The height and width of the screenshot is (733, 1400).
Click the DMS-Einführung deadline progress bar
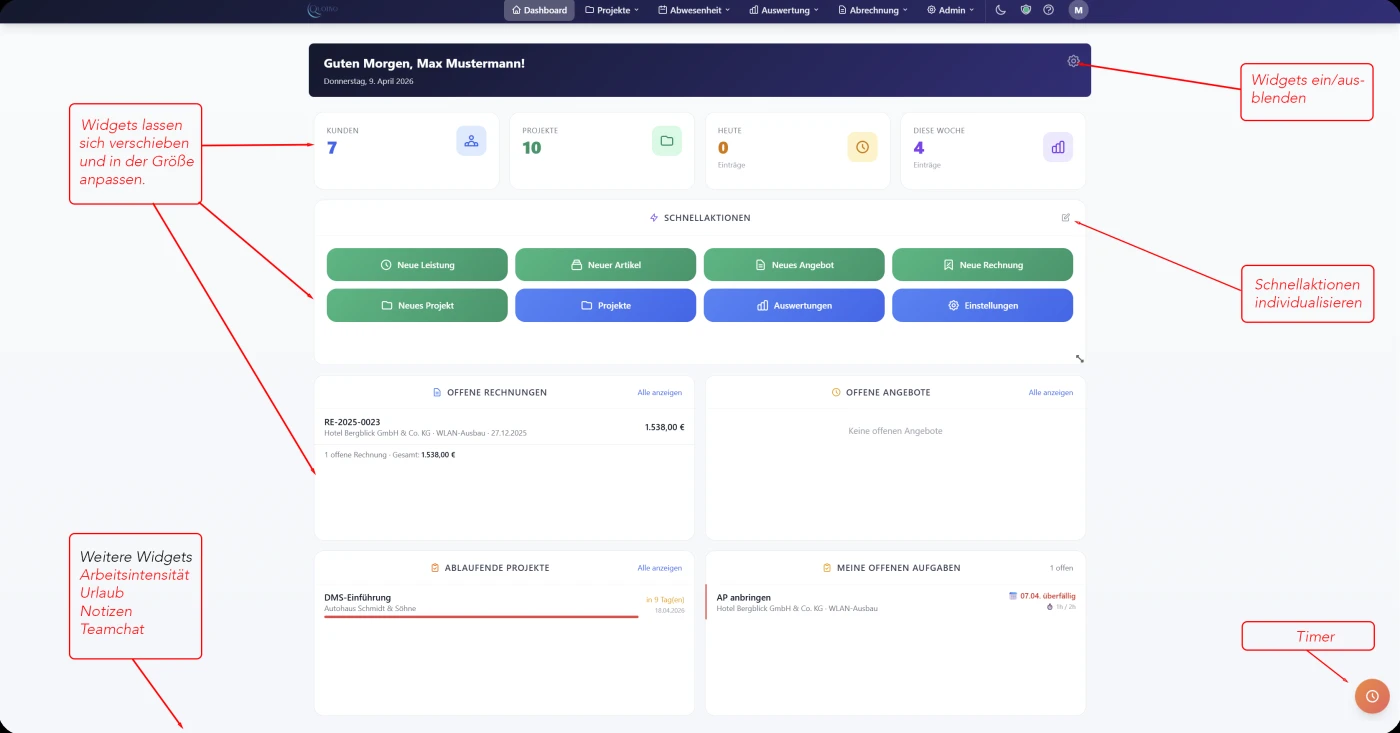click(480, 617)
